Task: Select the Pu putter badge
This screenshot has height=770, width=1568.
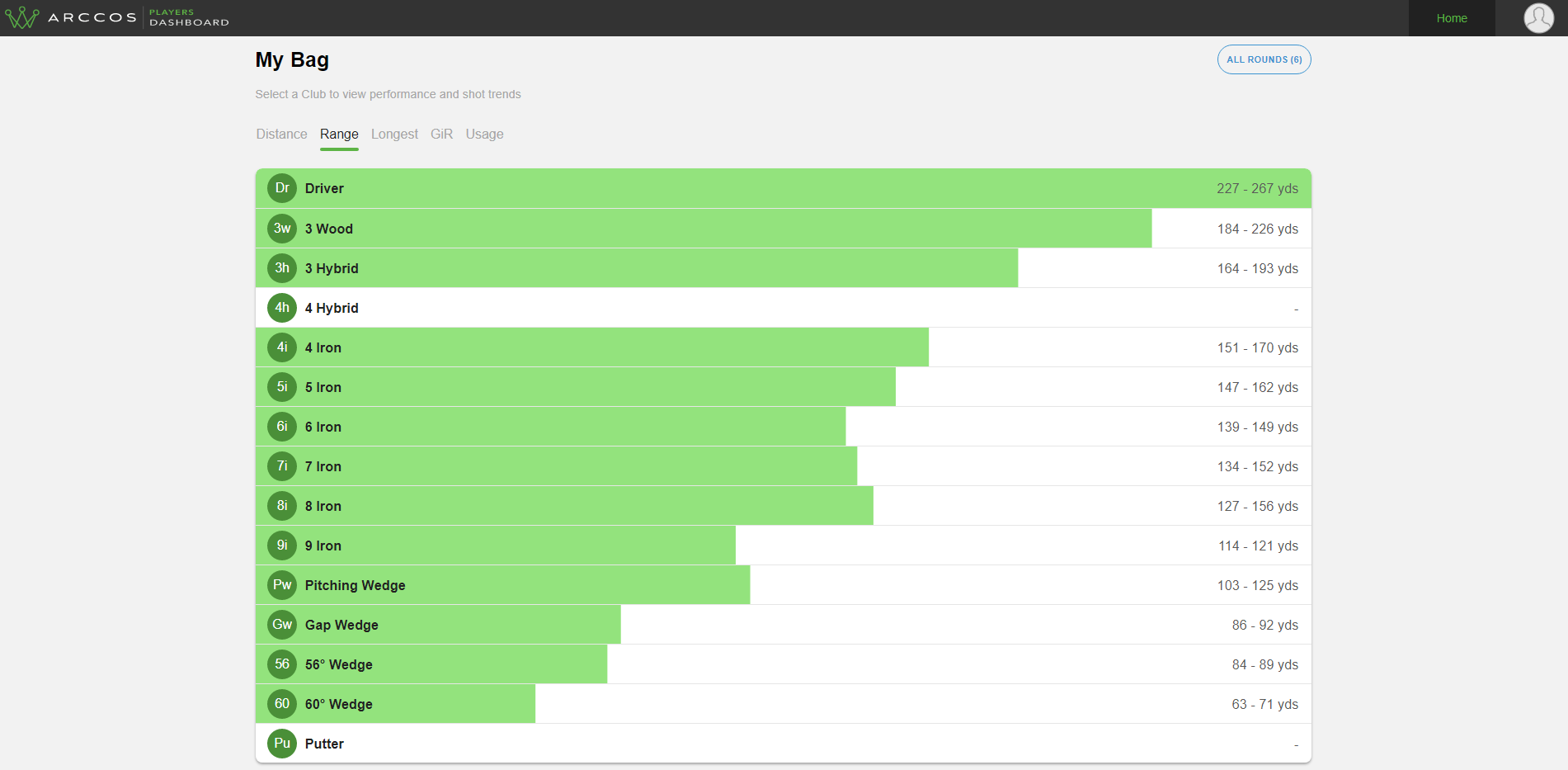Action: (282, 744)
